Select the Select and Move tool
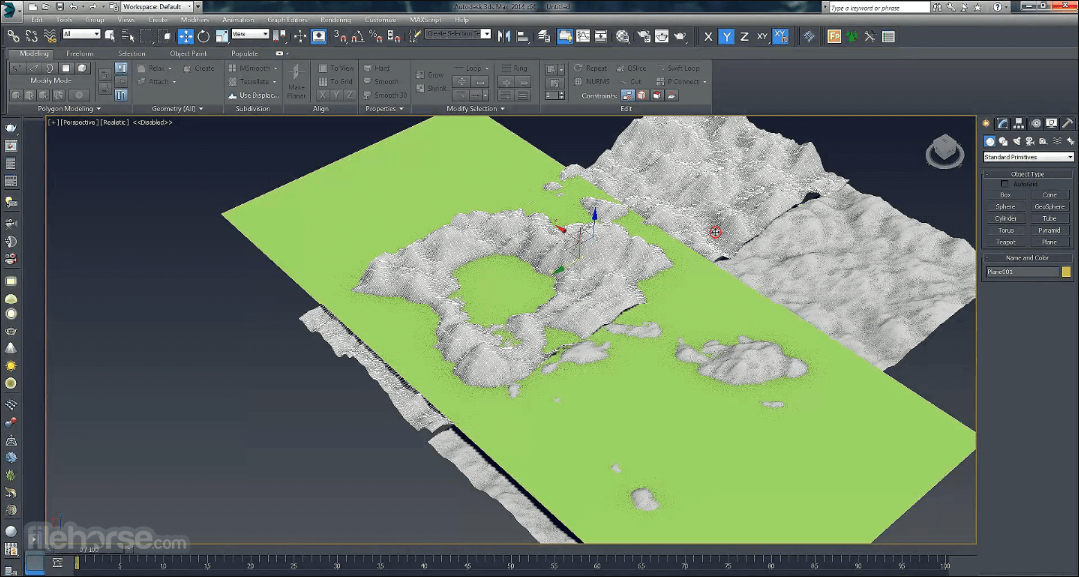Viewport: 1079px width, 577px height. (186, 36)
